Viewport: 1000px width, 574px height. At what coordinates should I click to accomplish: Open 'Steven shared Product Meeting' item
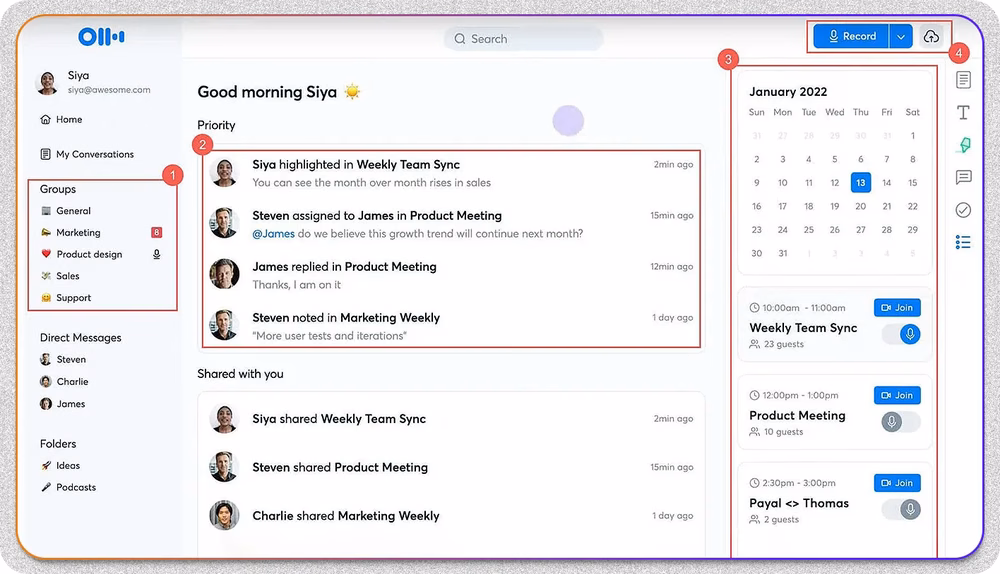[452, 467]
